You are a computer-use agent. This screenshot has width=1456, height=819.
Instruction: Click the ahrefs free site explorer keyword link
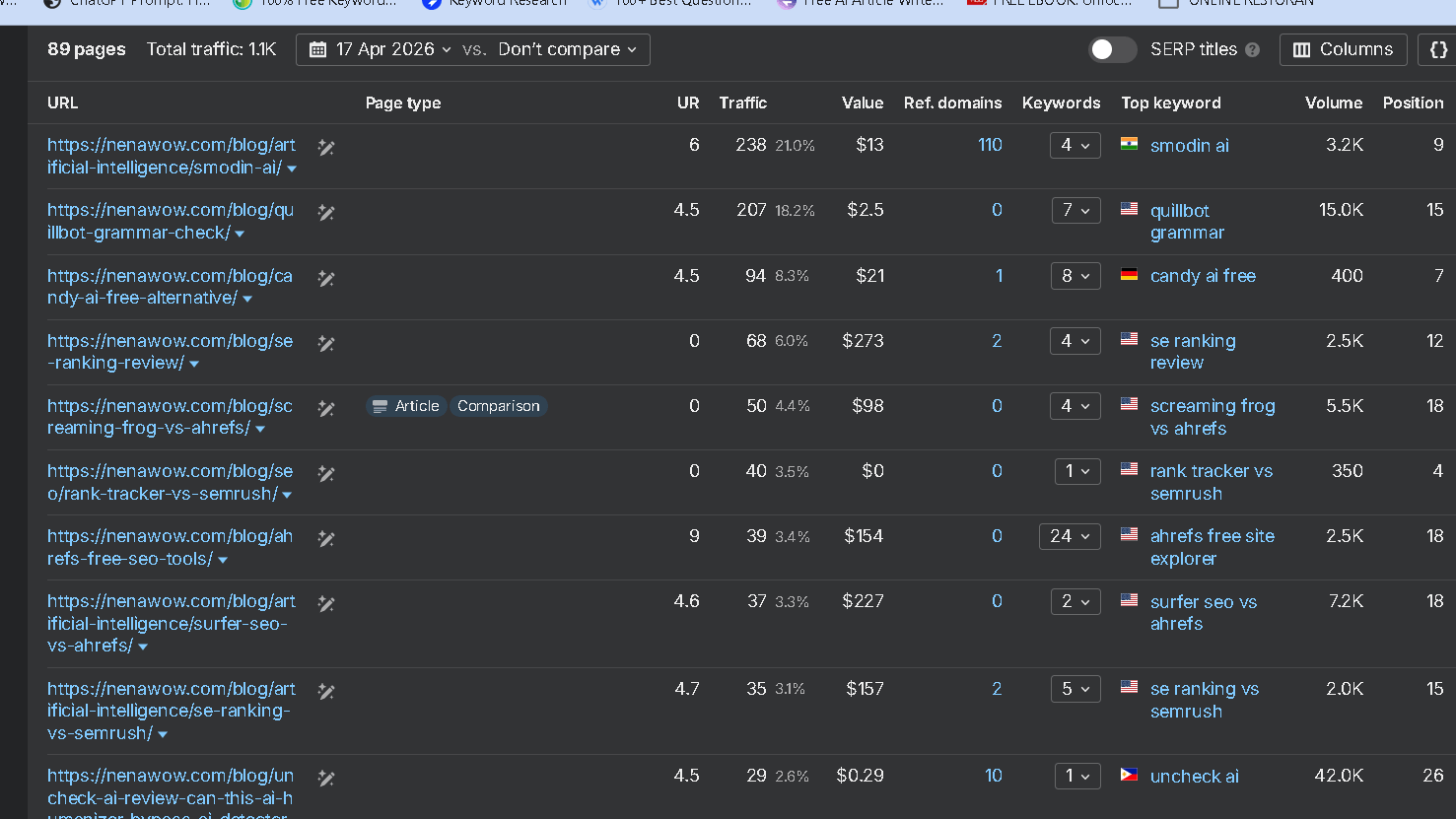(1213, 547)
